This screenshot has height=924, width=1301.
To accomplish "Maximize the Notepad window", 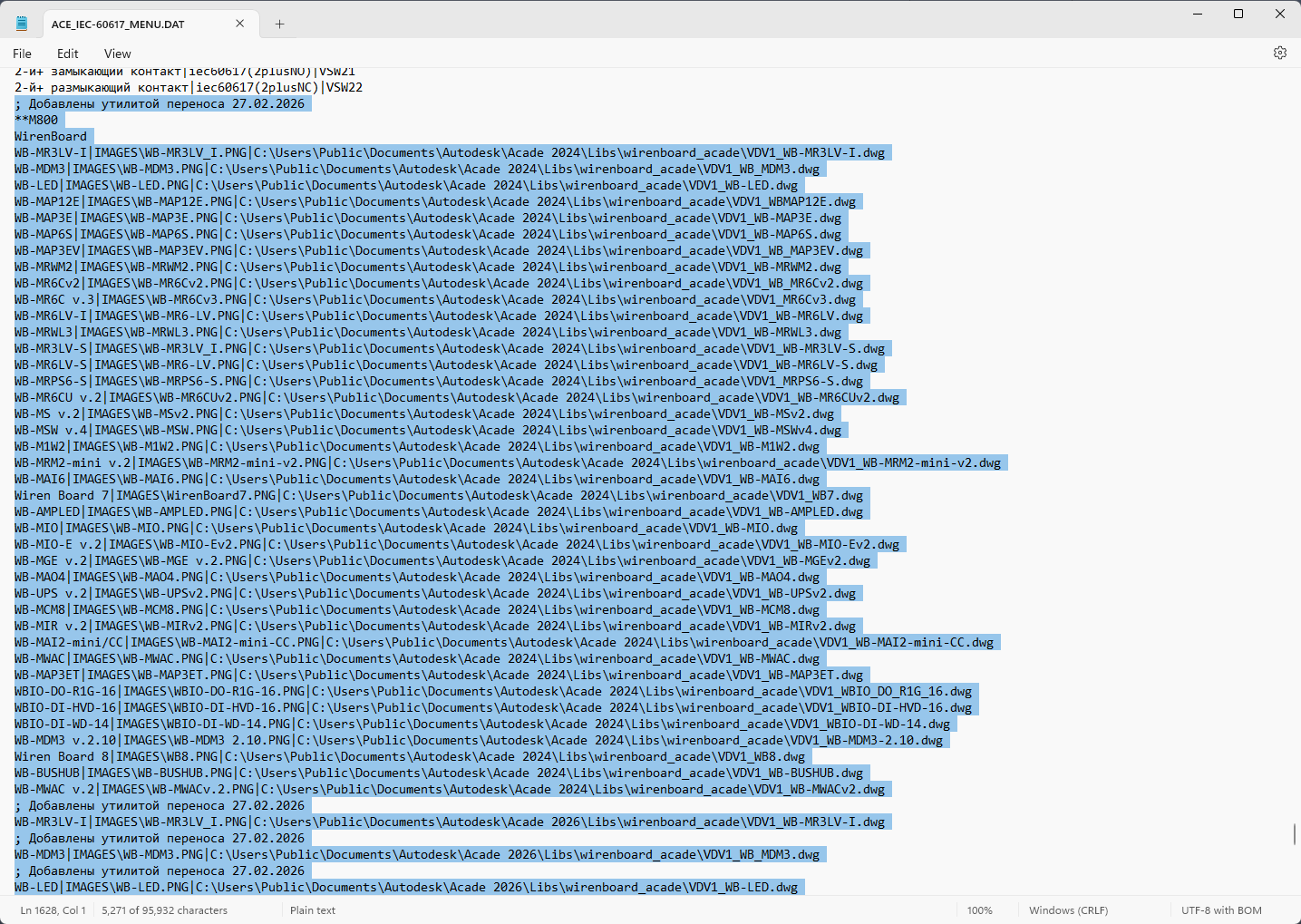I will 1238,14.
